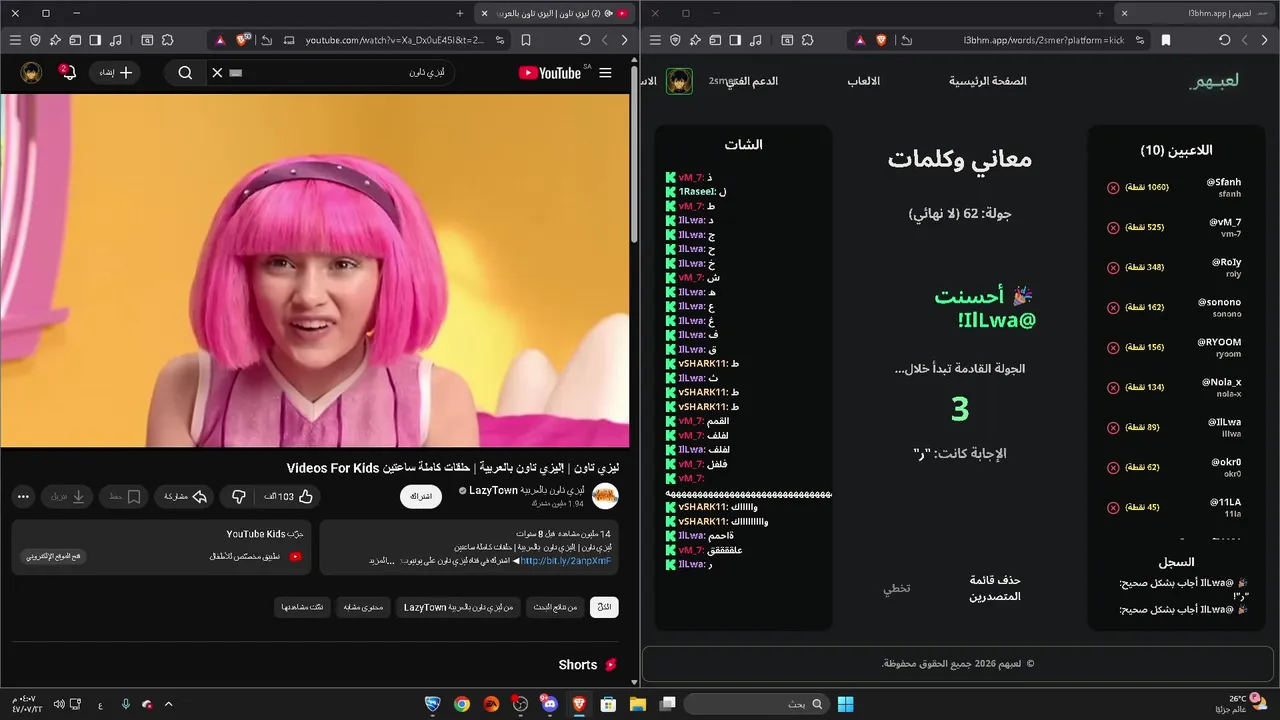Click the حفظ save button

124,496
